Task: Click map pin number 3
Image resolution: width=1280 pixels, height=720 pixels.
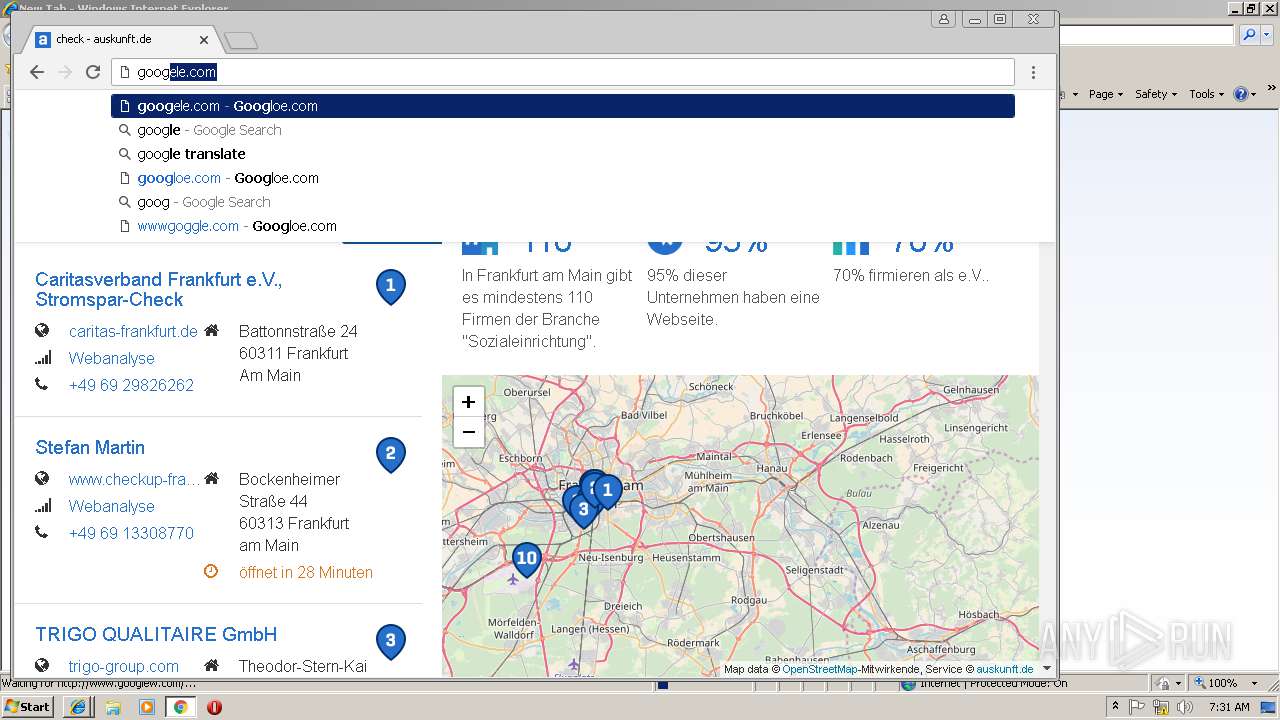Action: (x=583, y=510)
